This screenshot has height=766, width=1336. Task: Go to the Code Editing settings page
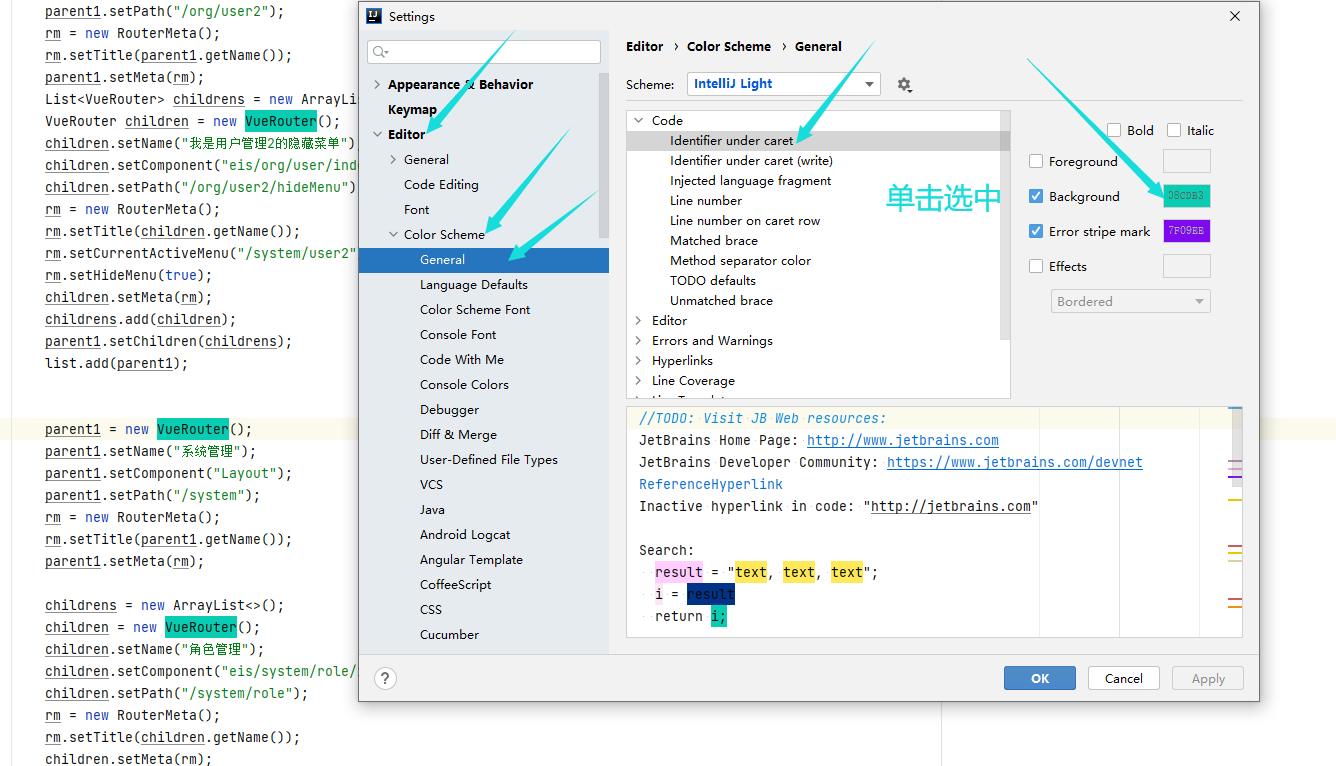441,184
